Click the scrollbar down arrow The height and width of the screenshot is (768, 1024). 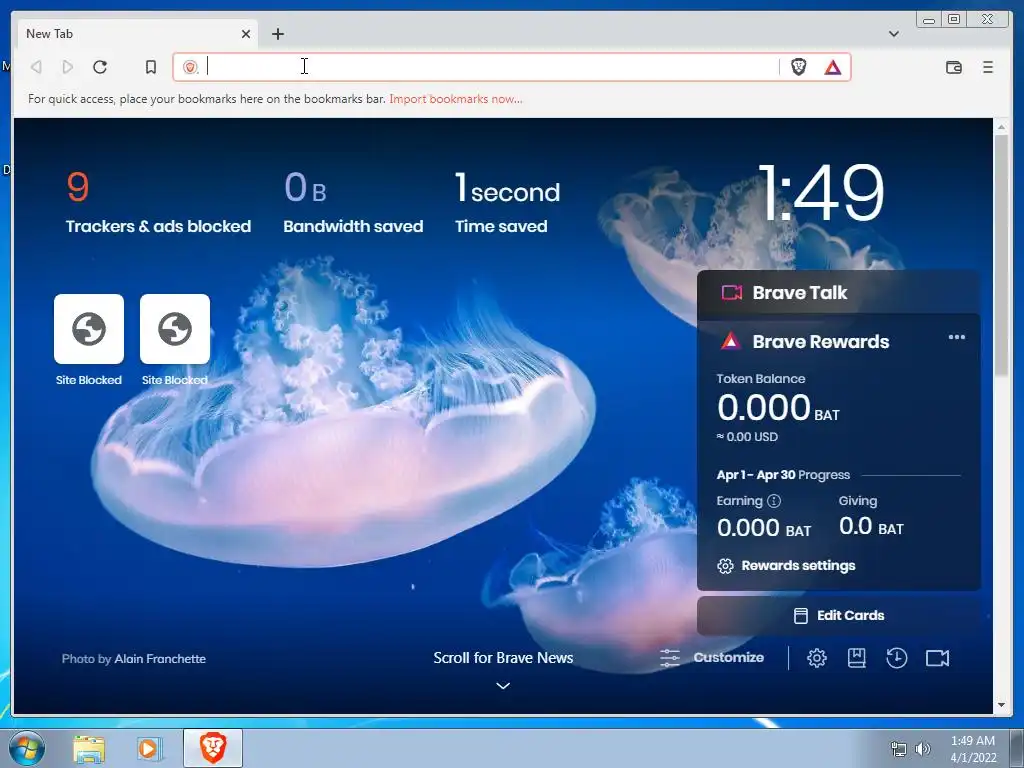pos(1001,705)
